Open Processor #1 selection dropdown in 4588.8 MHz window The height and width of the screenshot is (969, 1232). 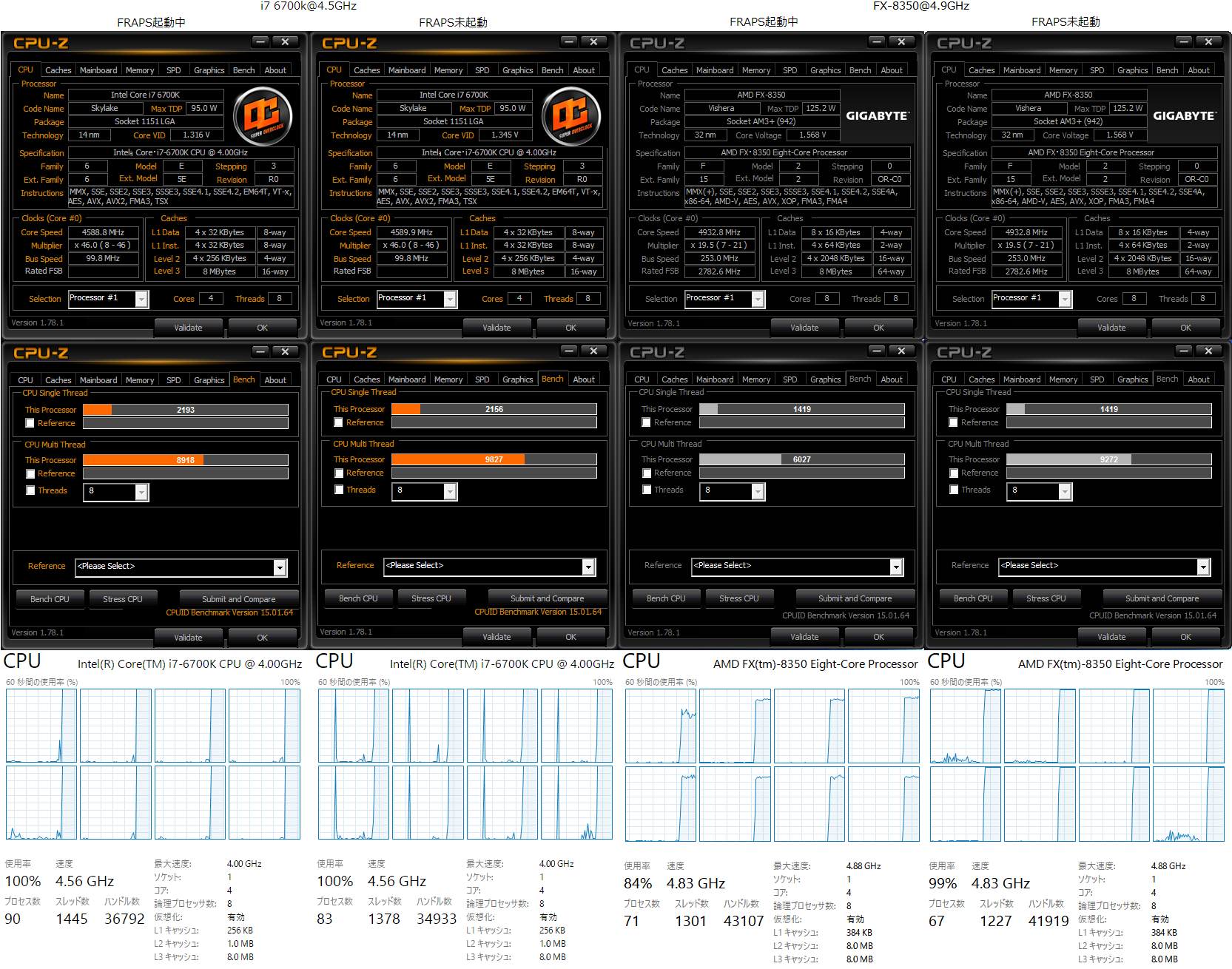pyautogui.click(x=141, y=299)
